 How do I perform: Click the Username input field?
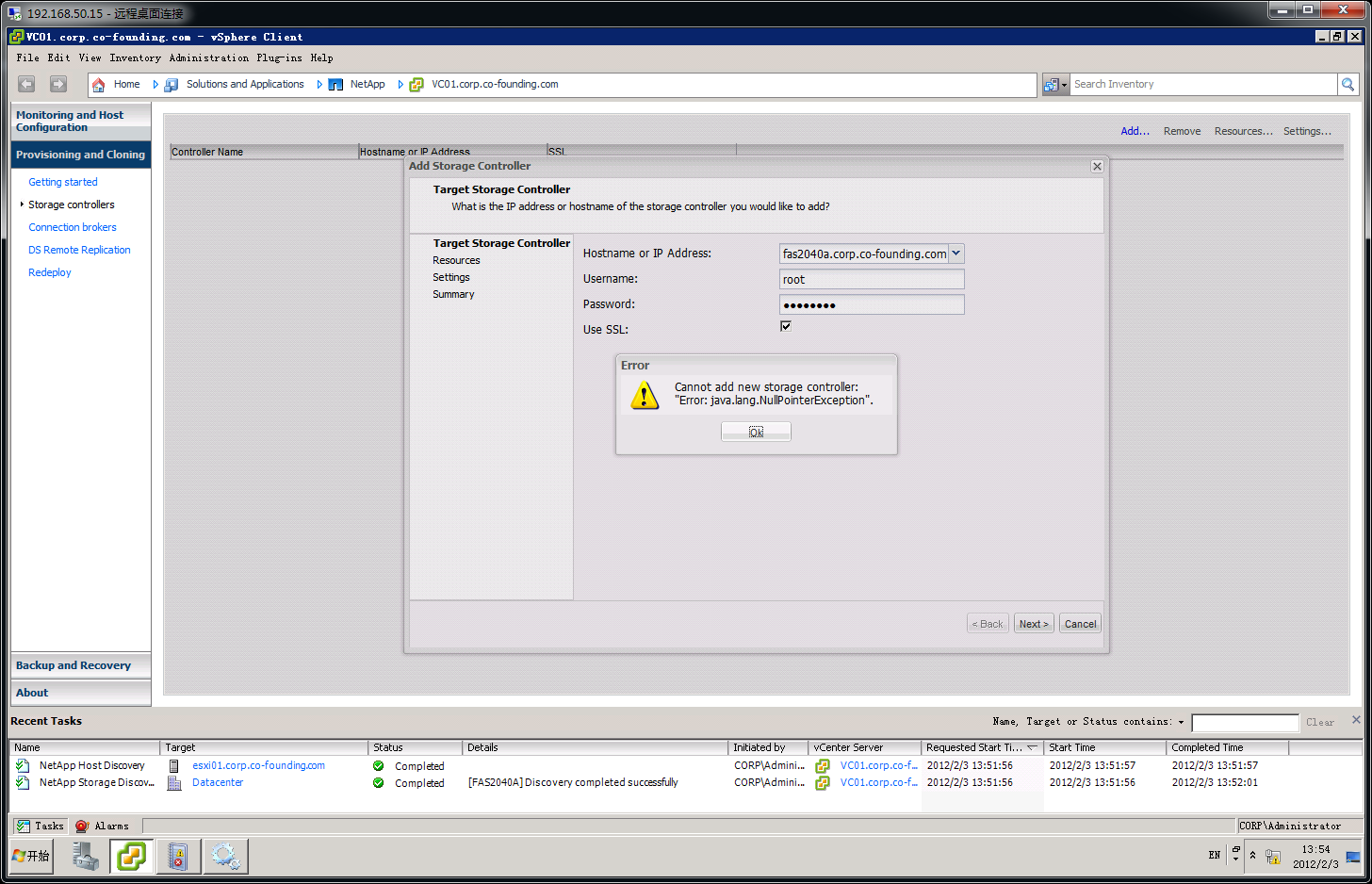[871, 280]
